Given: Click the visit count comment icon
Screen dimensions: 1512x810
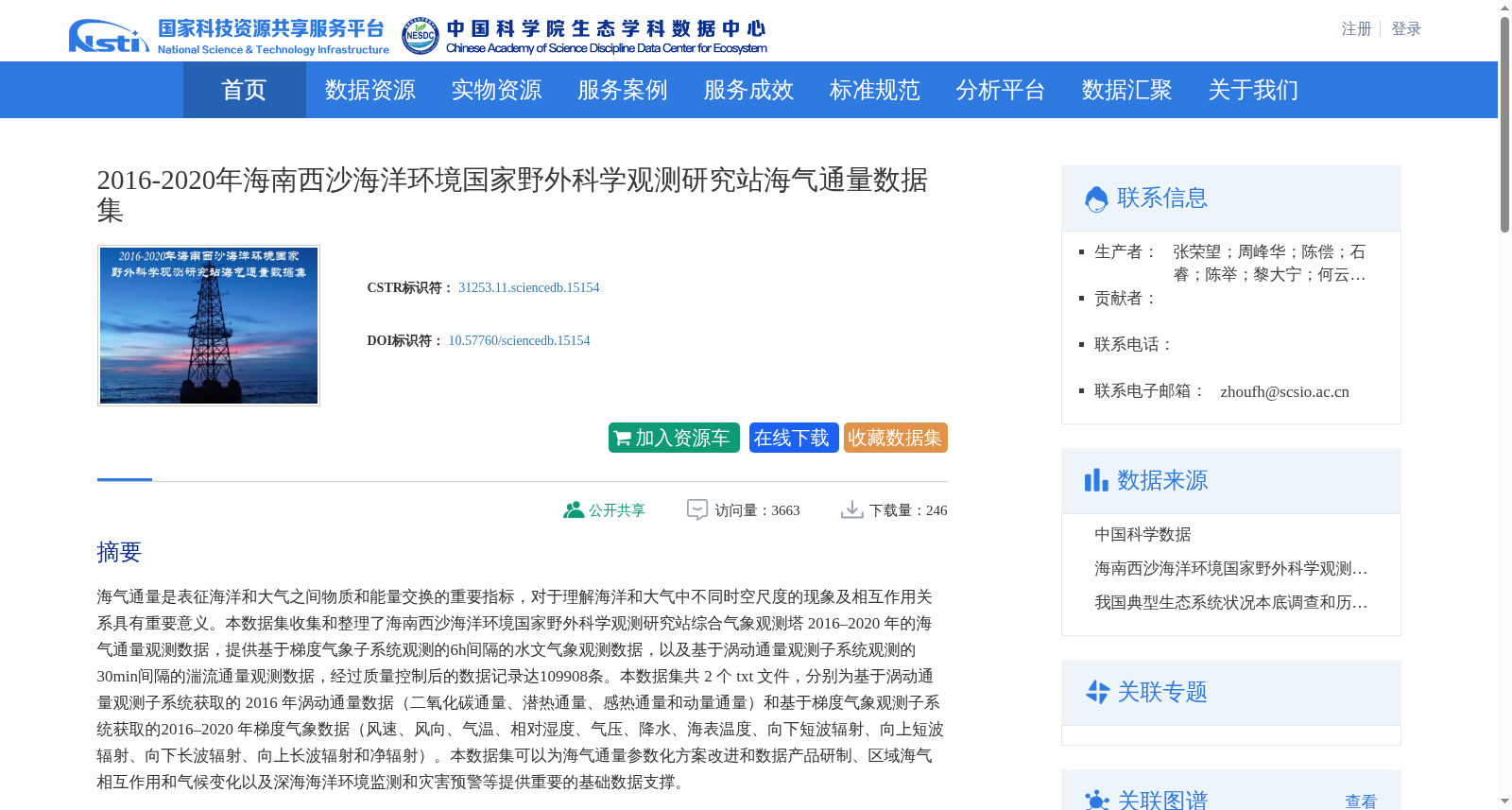Looking at the screenshot, I should tap(697, 509).
